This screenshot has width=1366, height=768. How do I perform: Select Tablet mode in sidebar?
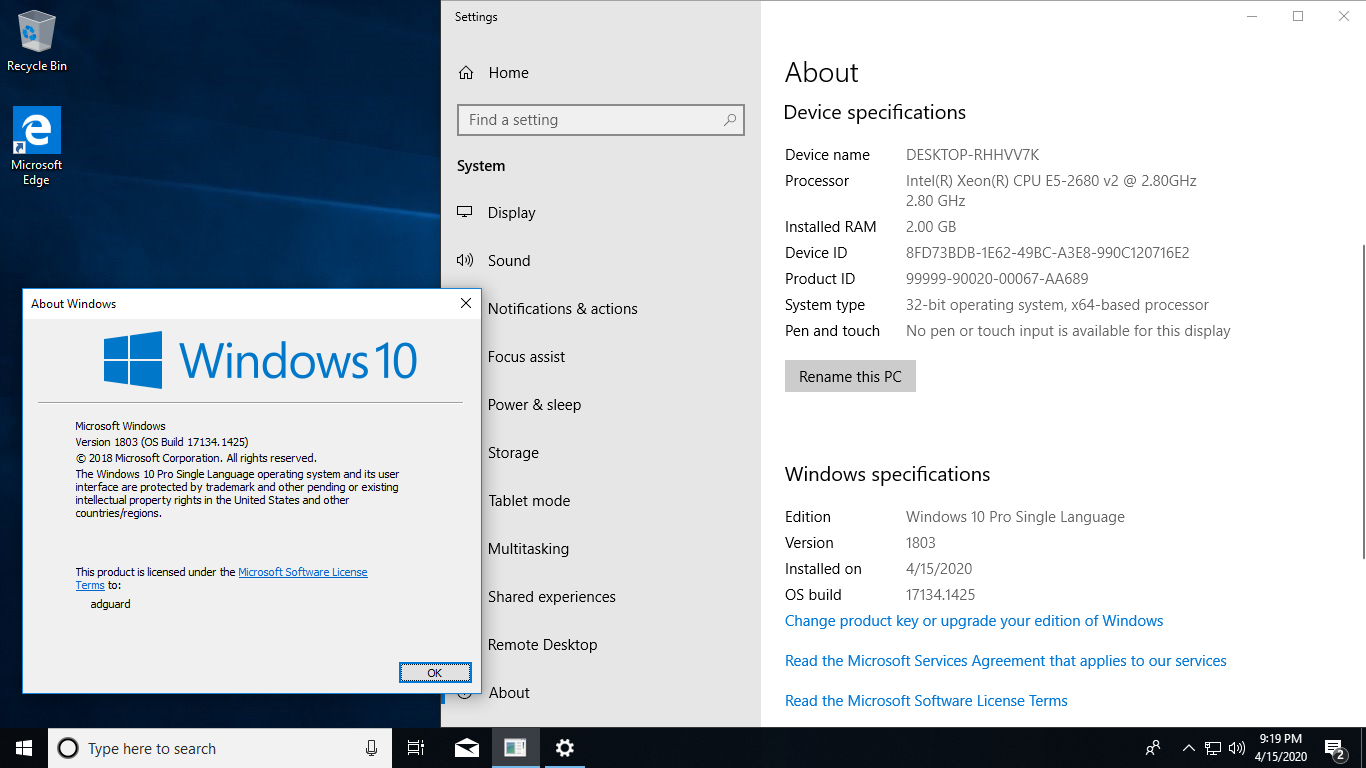coord(529,501)
